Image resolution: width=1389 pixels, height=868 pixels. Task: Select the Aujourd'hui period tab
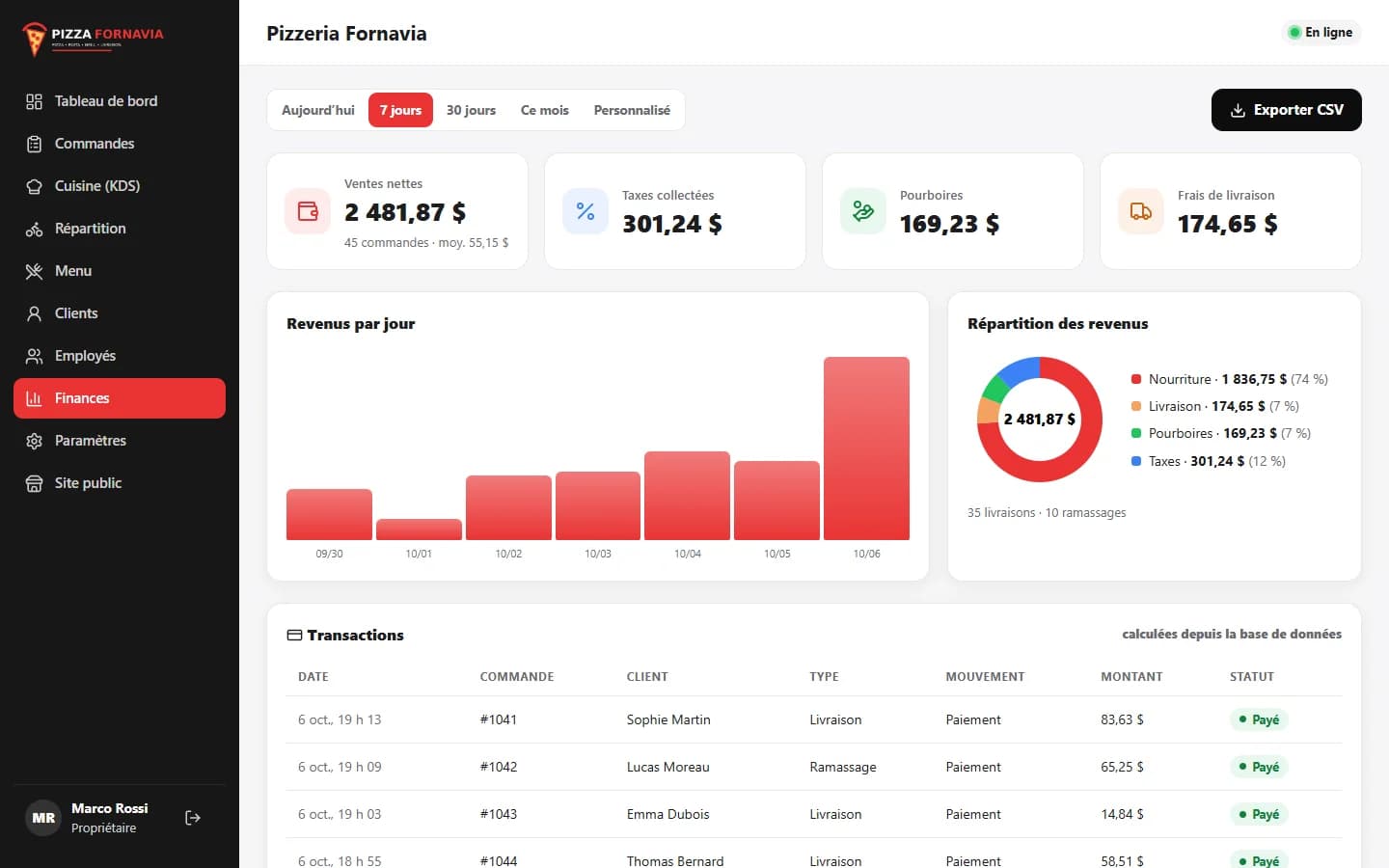(318, 110)
